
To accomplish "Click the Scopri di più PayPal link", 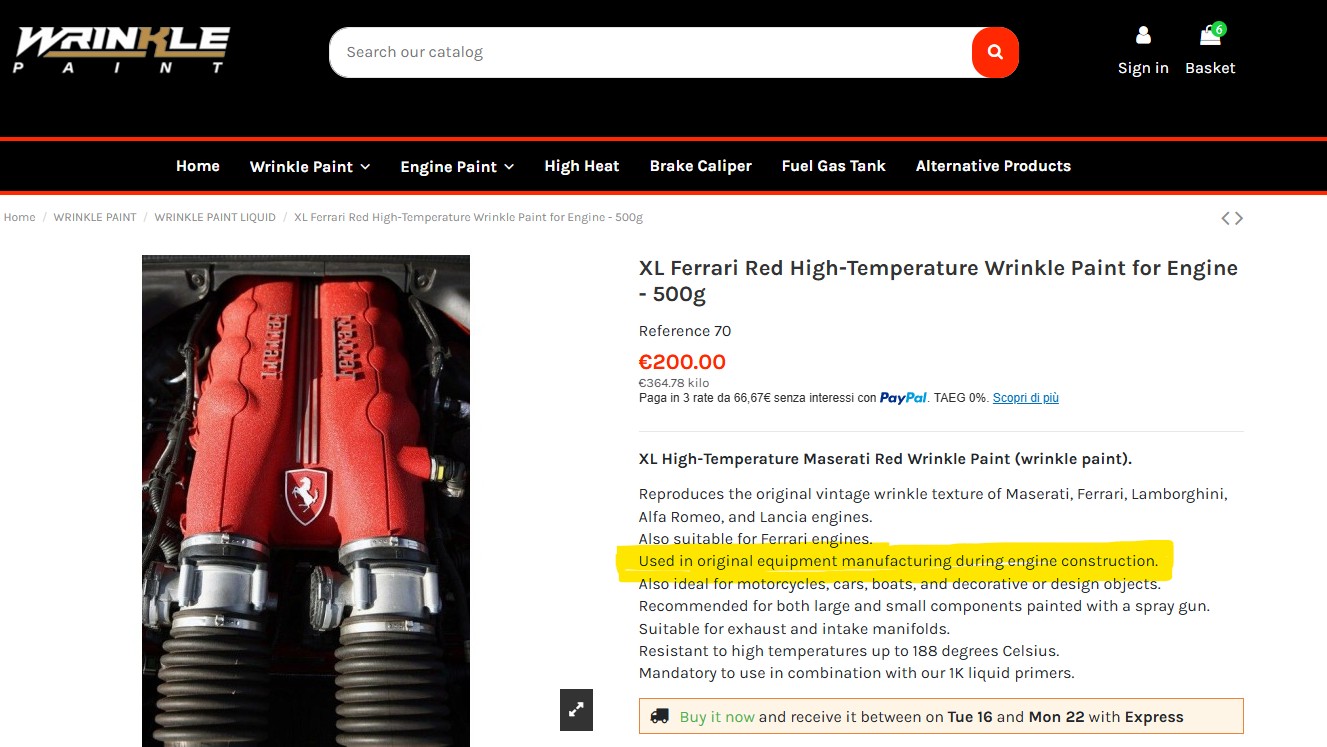I will coord(1026,398).
